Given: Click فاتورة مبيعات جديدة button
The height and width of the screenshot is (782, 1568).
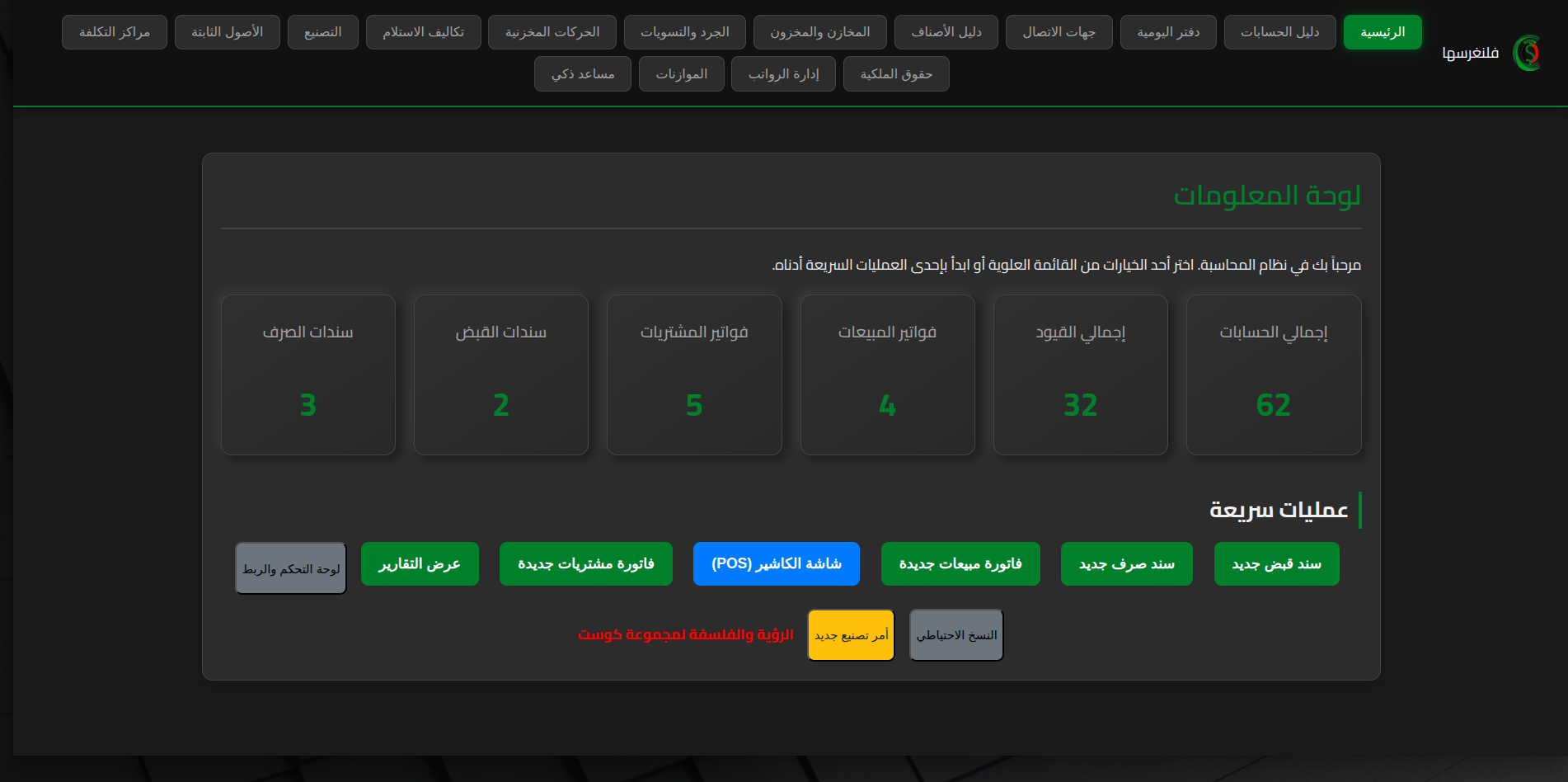Looking at the screenshot, I should coord(960,564).
